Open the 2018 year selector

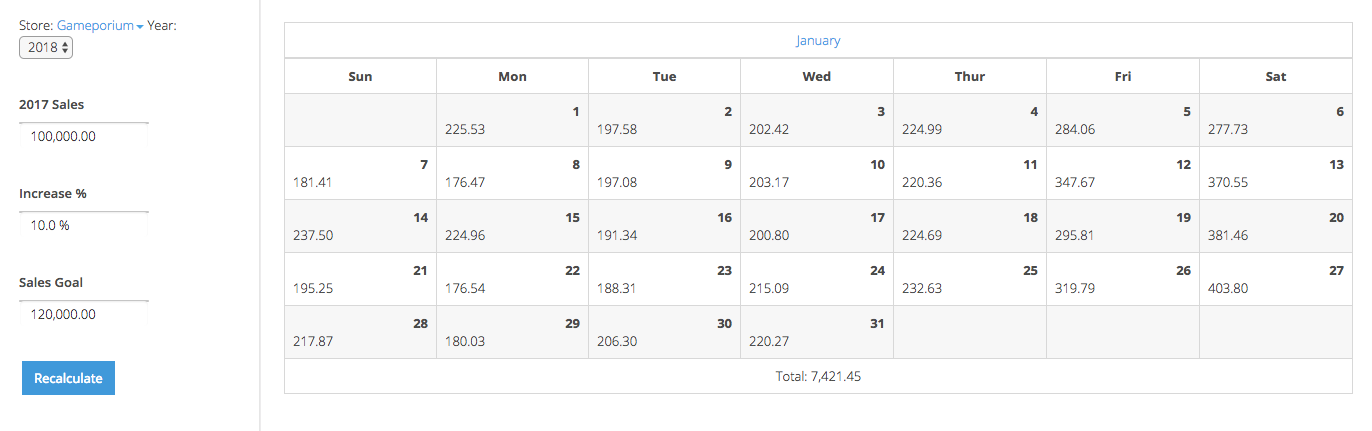tap(46, 47)
